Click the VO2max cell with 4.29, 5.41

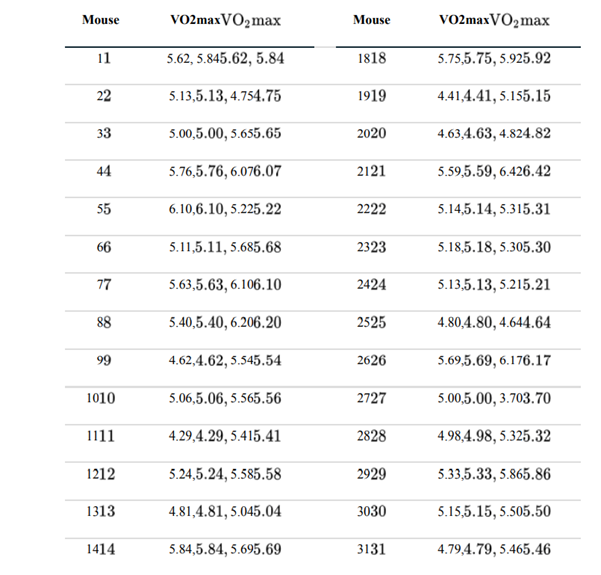(x=225, y=436)
